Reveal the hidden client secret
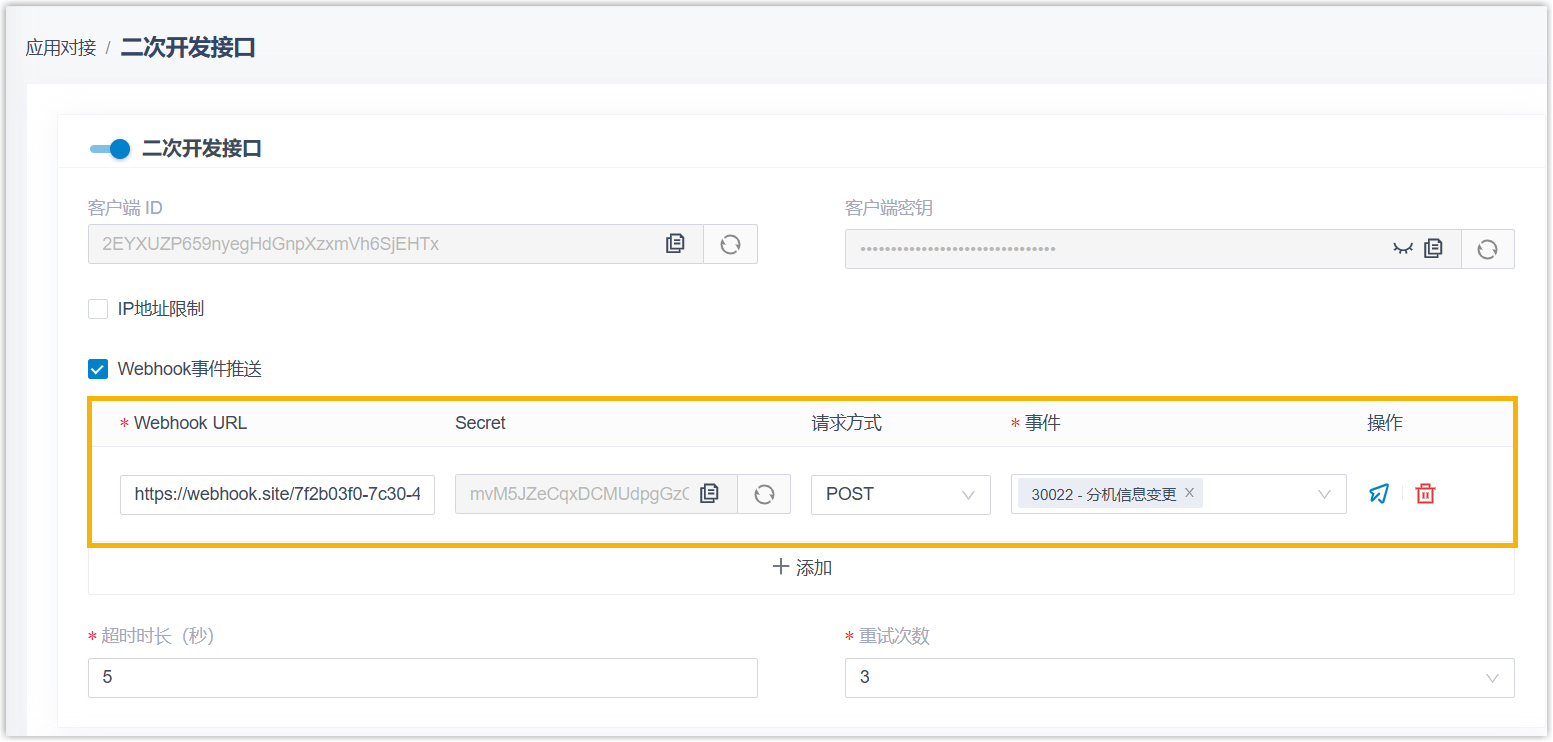The height and width of the screenshot is (742, 1553). point(1403,249)
